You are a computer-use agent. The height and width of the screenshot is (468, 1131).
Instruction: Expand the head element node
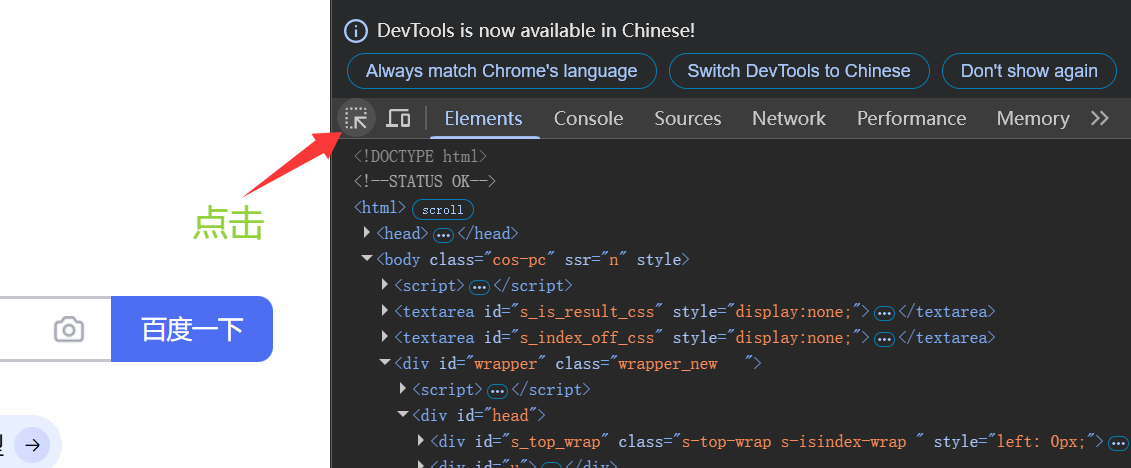coord(367,232)
